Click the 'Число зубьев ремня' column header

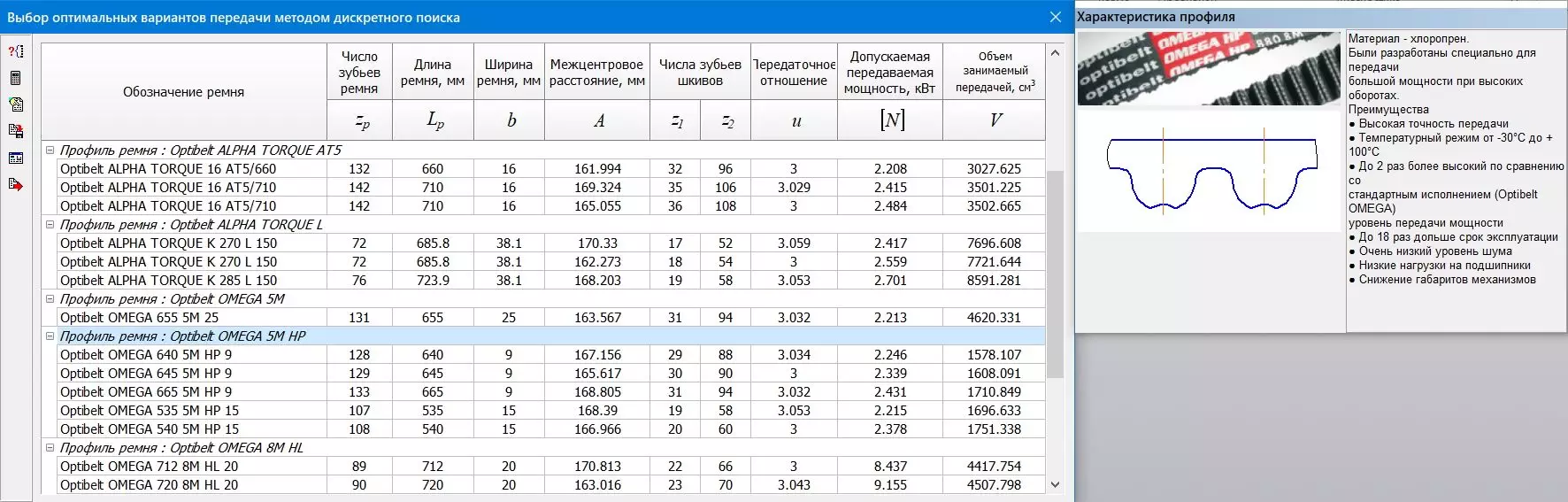pos(359,73)
